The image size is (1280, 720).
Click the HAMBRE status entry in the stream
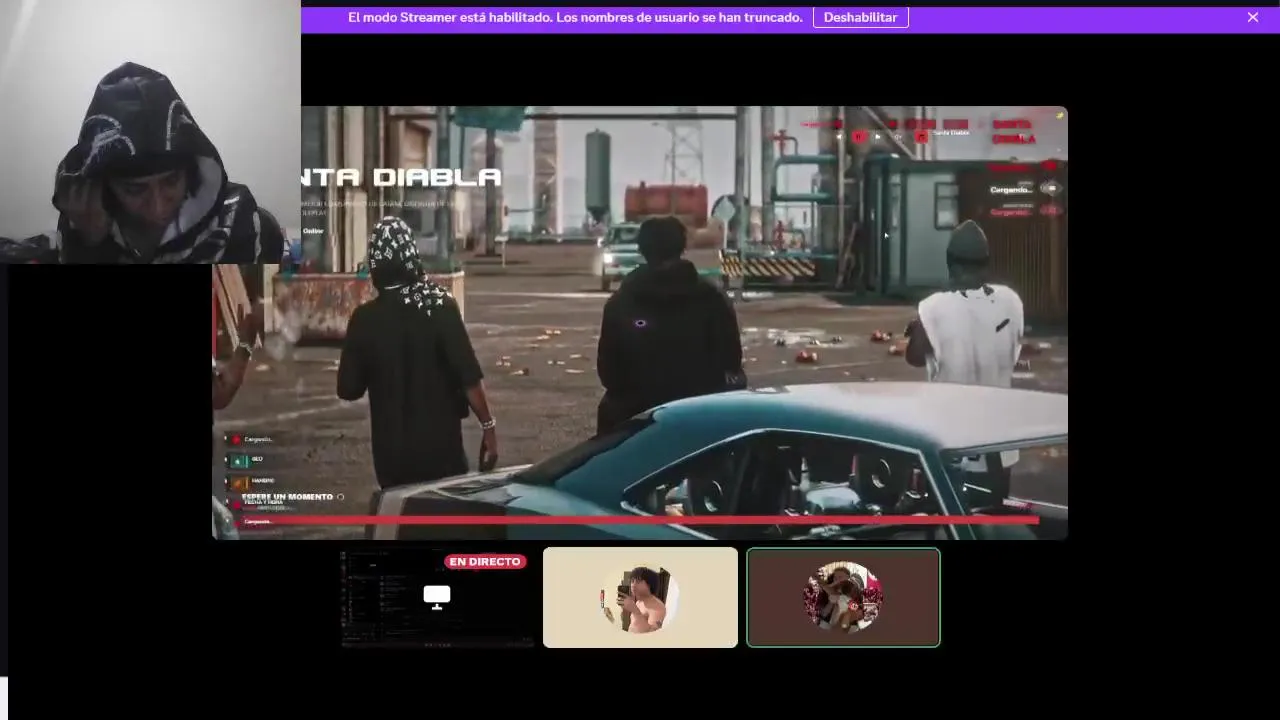[x=263, y=481]
